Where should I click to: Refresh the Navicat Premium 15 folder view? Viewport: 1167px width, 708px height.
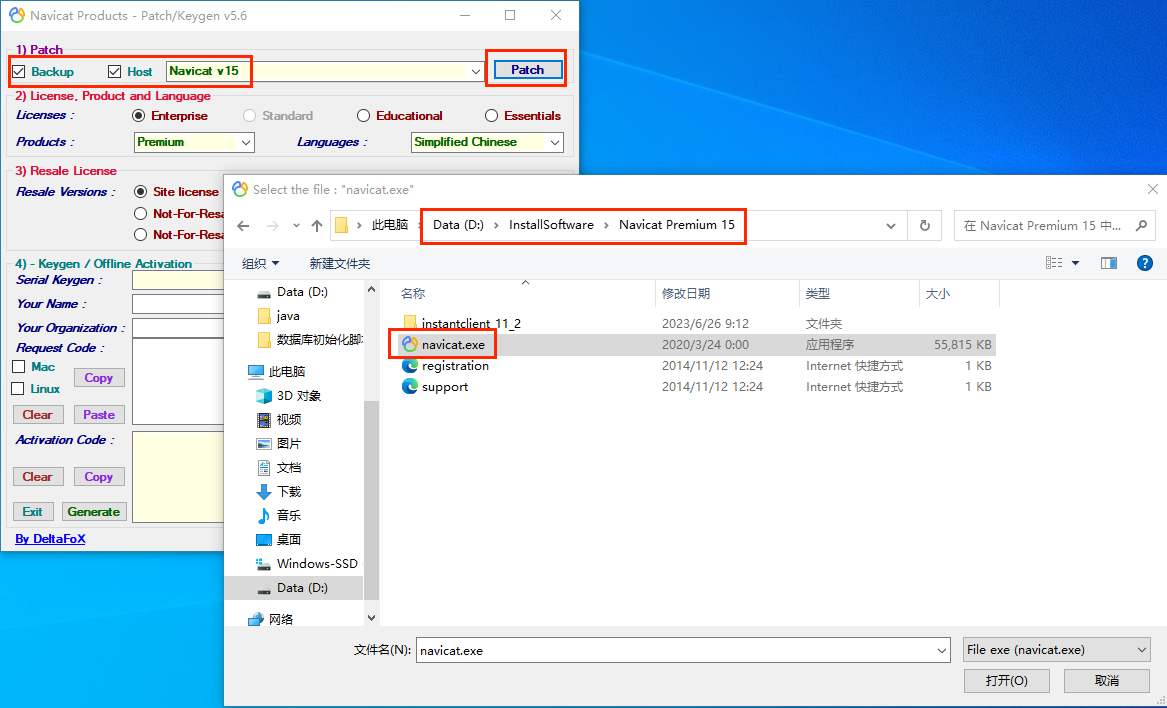pyautogui.click(x=924, y=226)
